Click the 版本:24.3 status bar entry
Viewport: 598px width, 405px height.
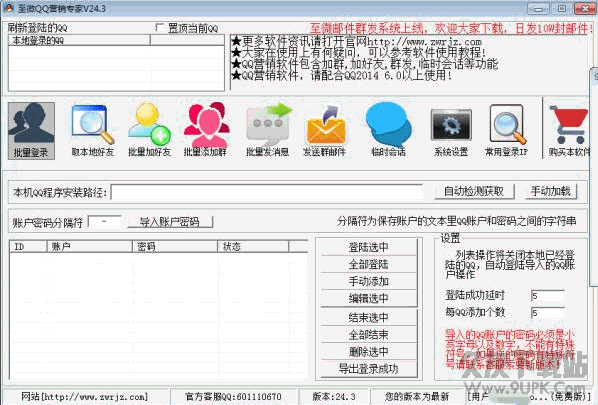tap(334, 397)
